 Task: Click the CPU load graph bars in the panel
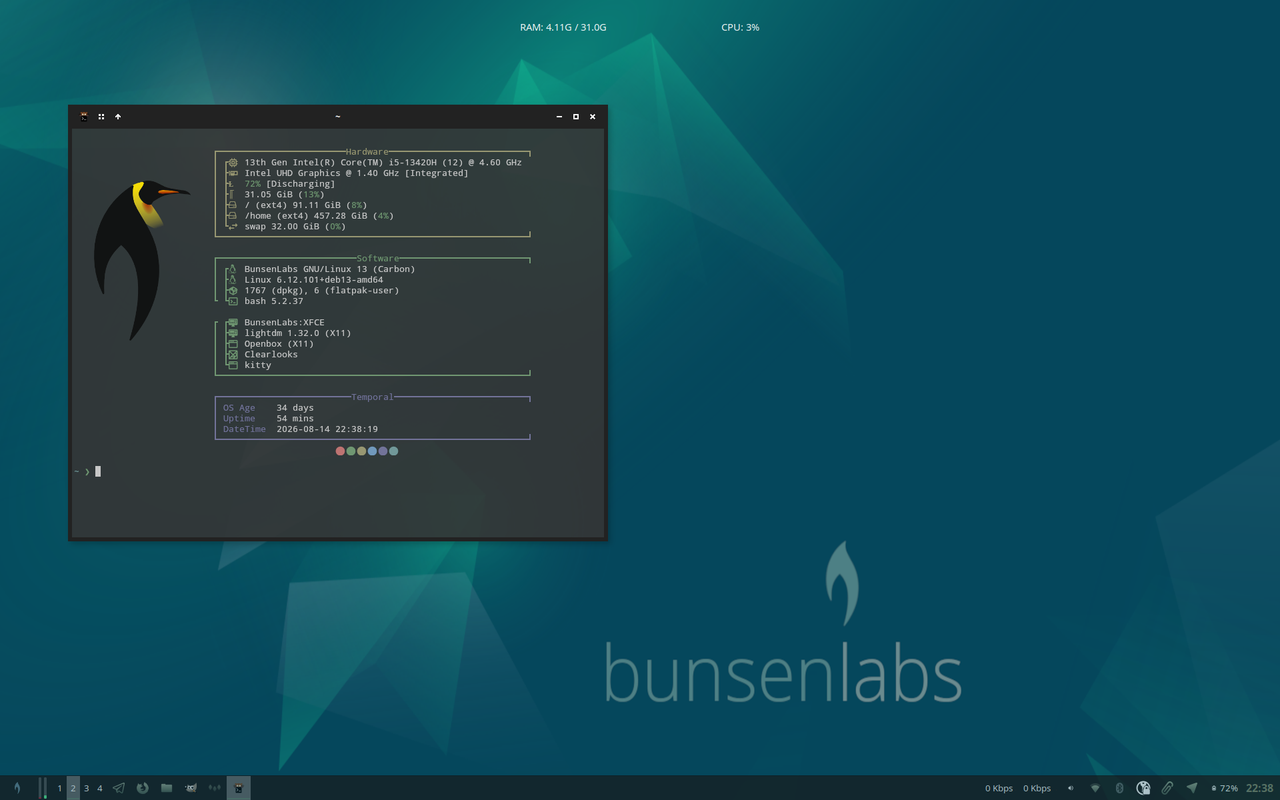point(43,788)
